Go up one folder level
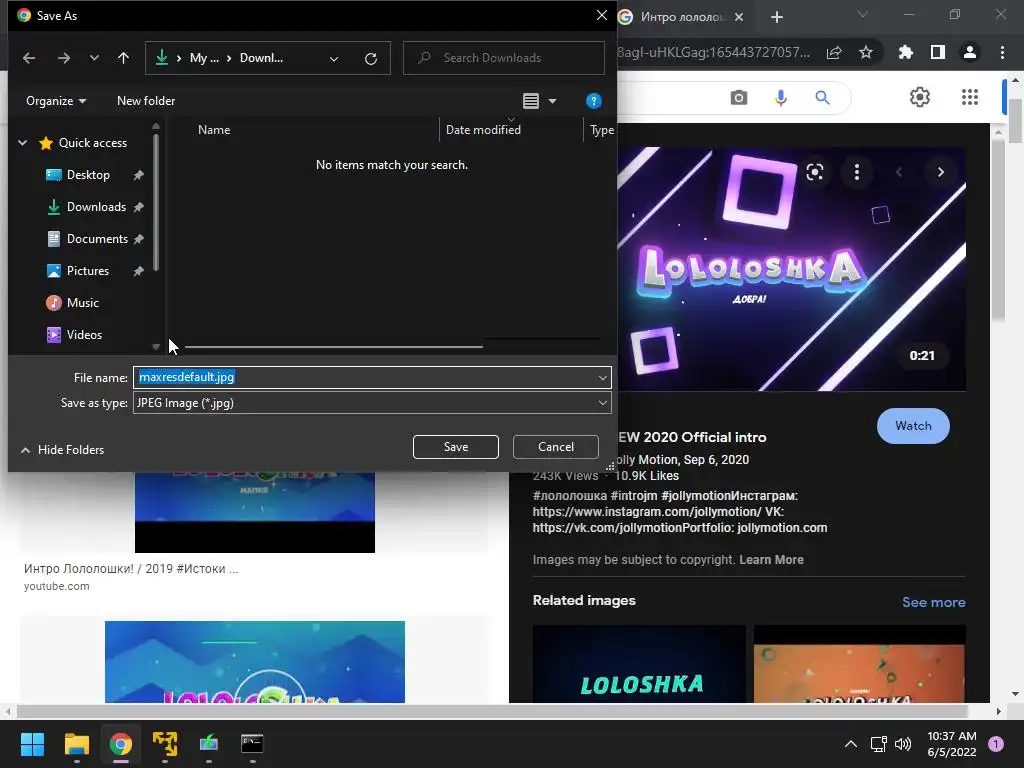This screenshot has width=1024, height=768. click(123, 58)
